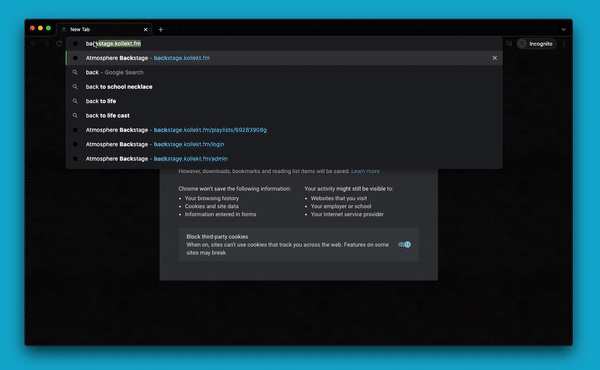The height and width of the screenshot is (370, 600).
Task: Click the Learn more link
Action: point(365,171)
